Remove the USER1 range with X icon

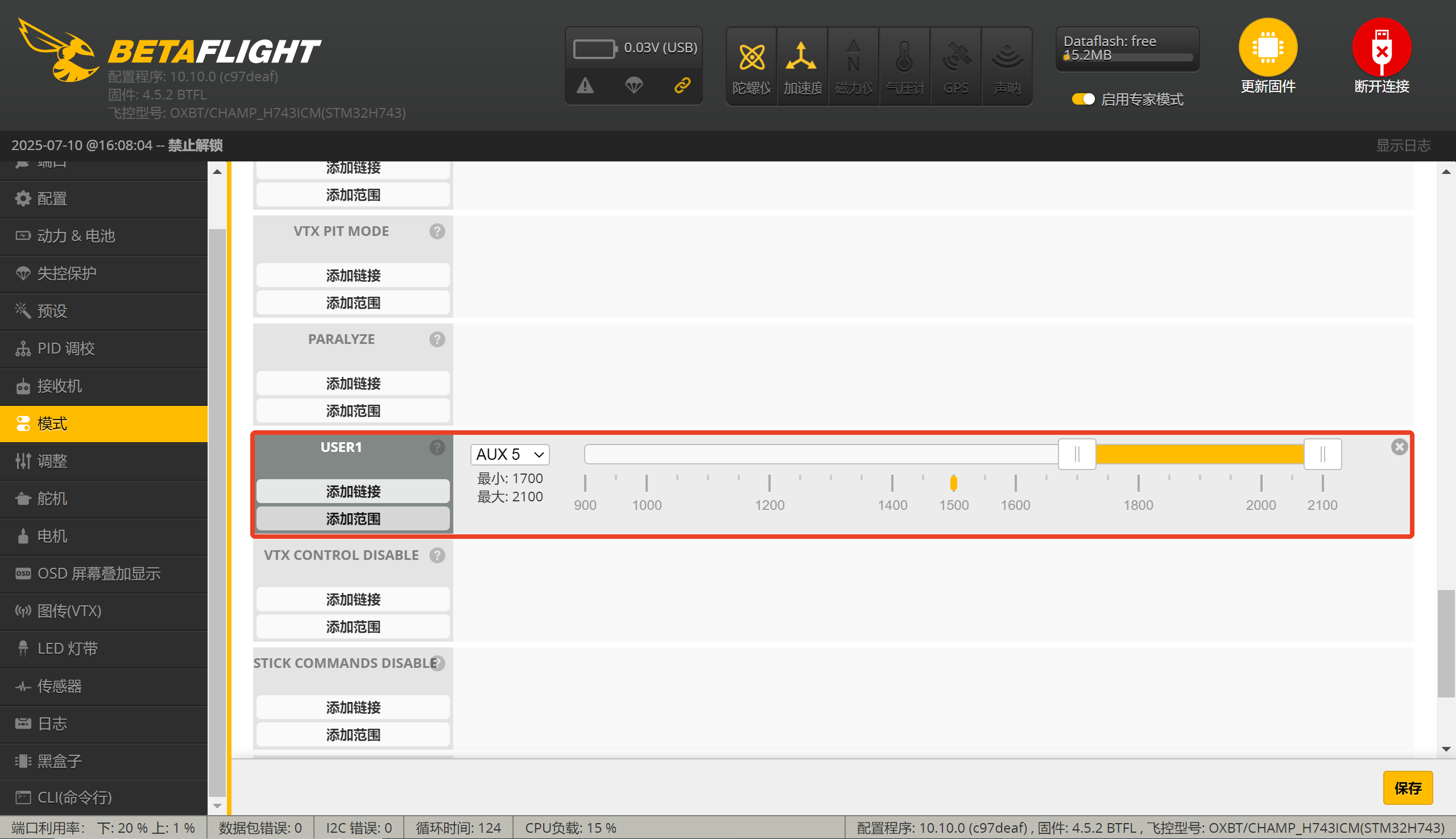1399,447
